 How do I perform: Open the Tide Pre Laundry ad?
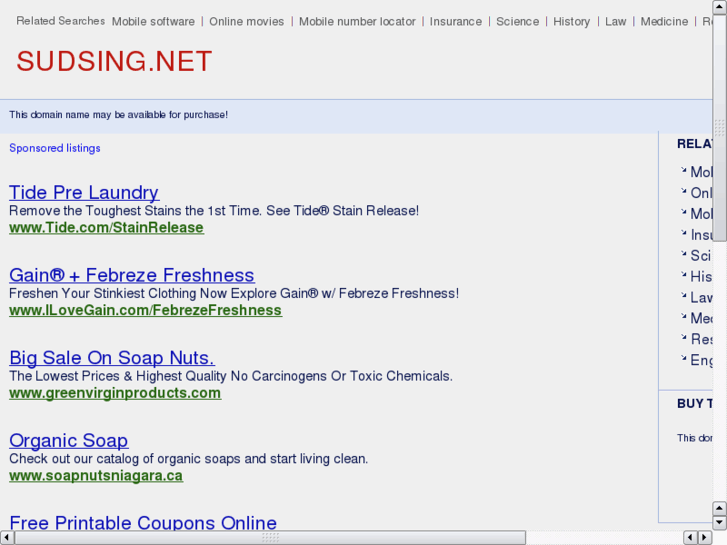point(84,192)
